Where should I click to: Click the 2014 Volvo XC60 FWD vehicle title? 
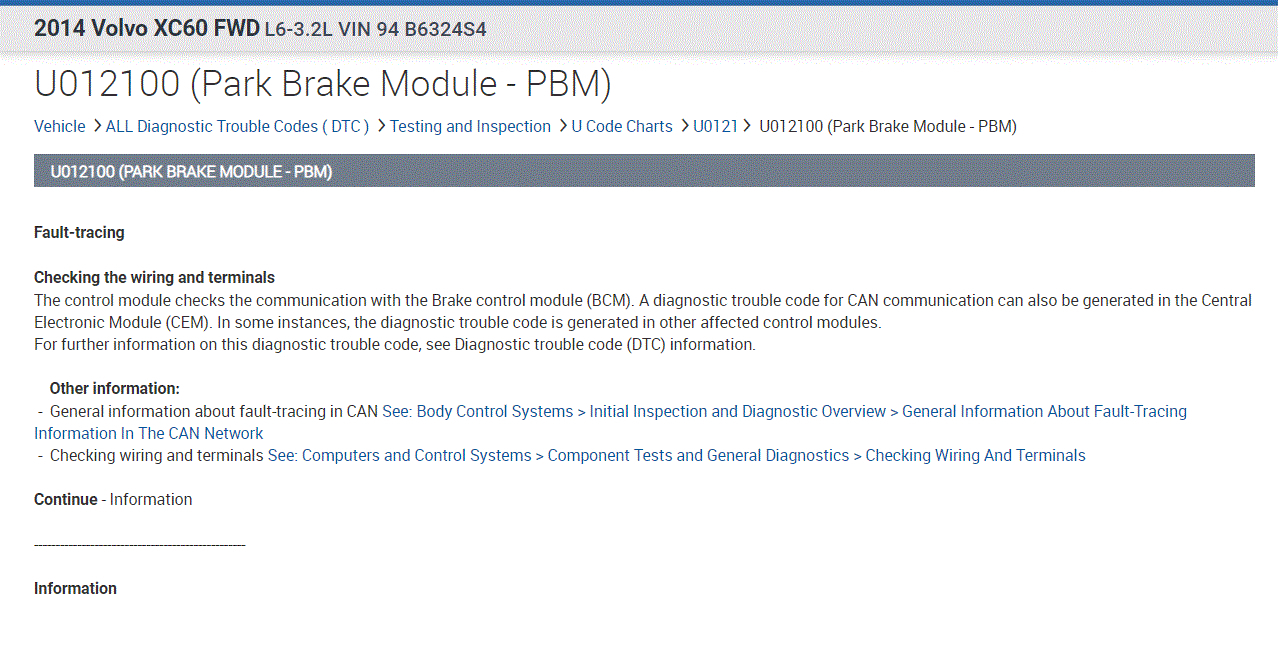click(146, 28)
